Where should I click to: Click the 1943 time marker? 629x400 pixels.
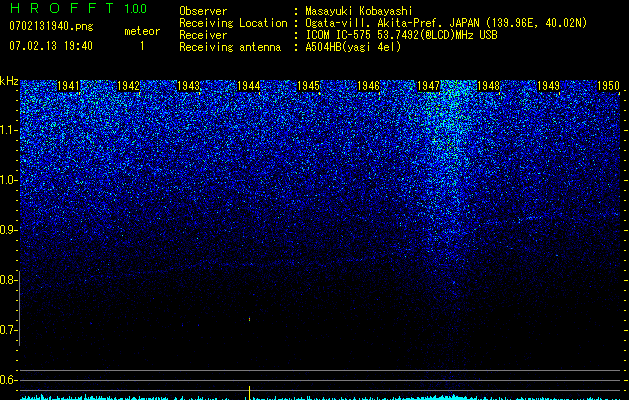pyautogui.click(x=189, y=86)
